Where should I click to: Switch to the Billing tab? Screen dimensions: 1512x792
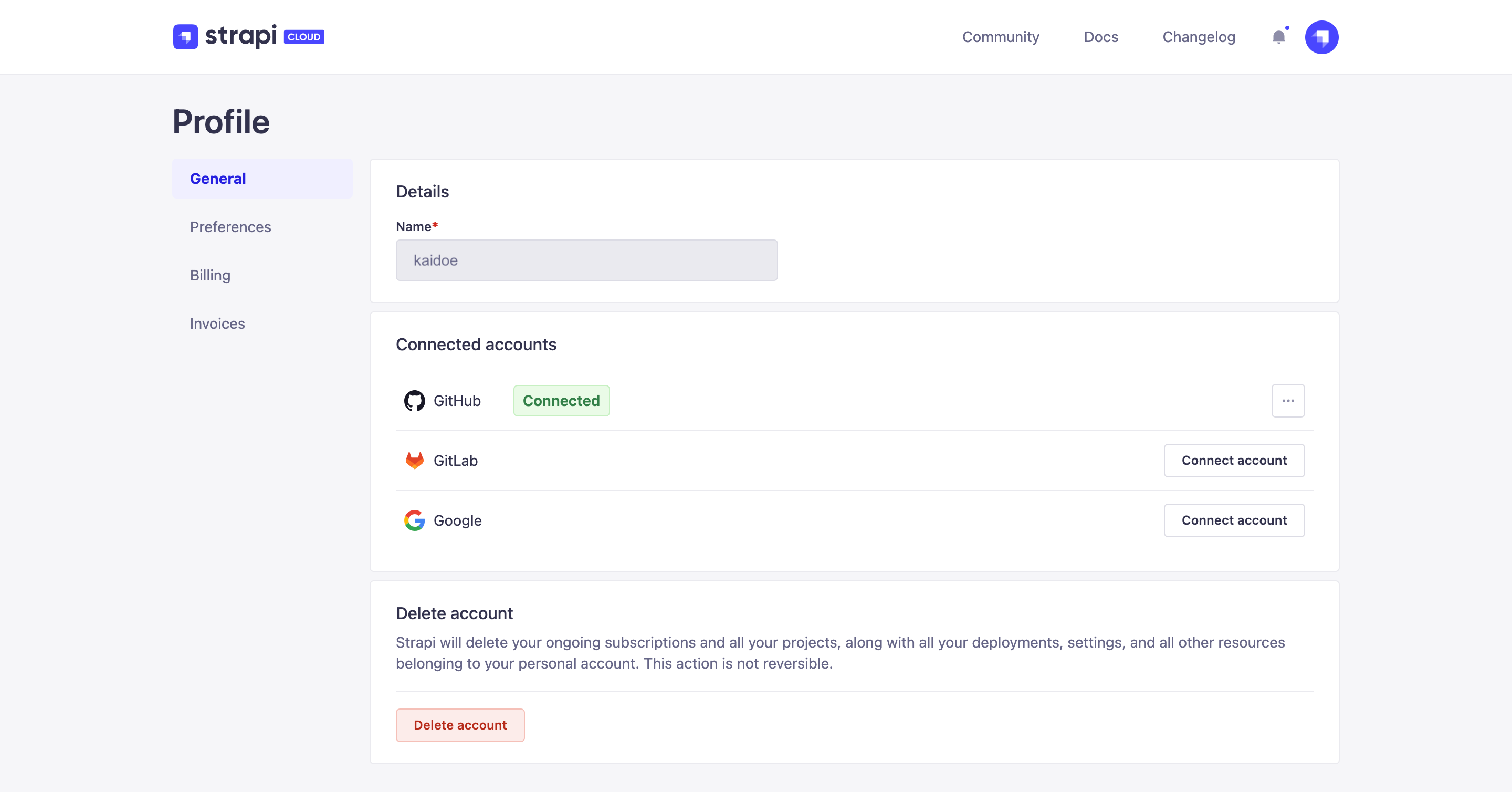point(209,275)
